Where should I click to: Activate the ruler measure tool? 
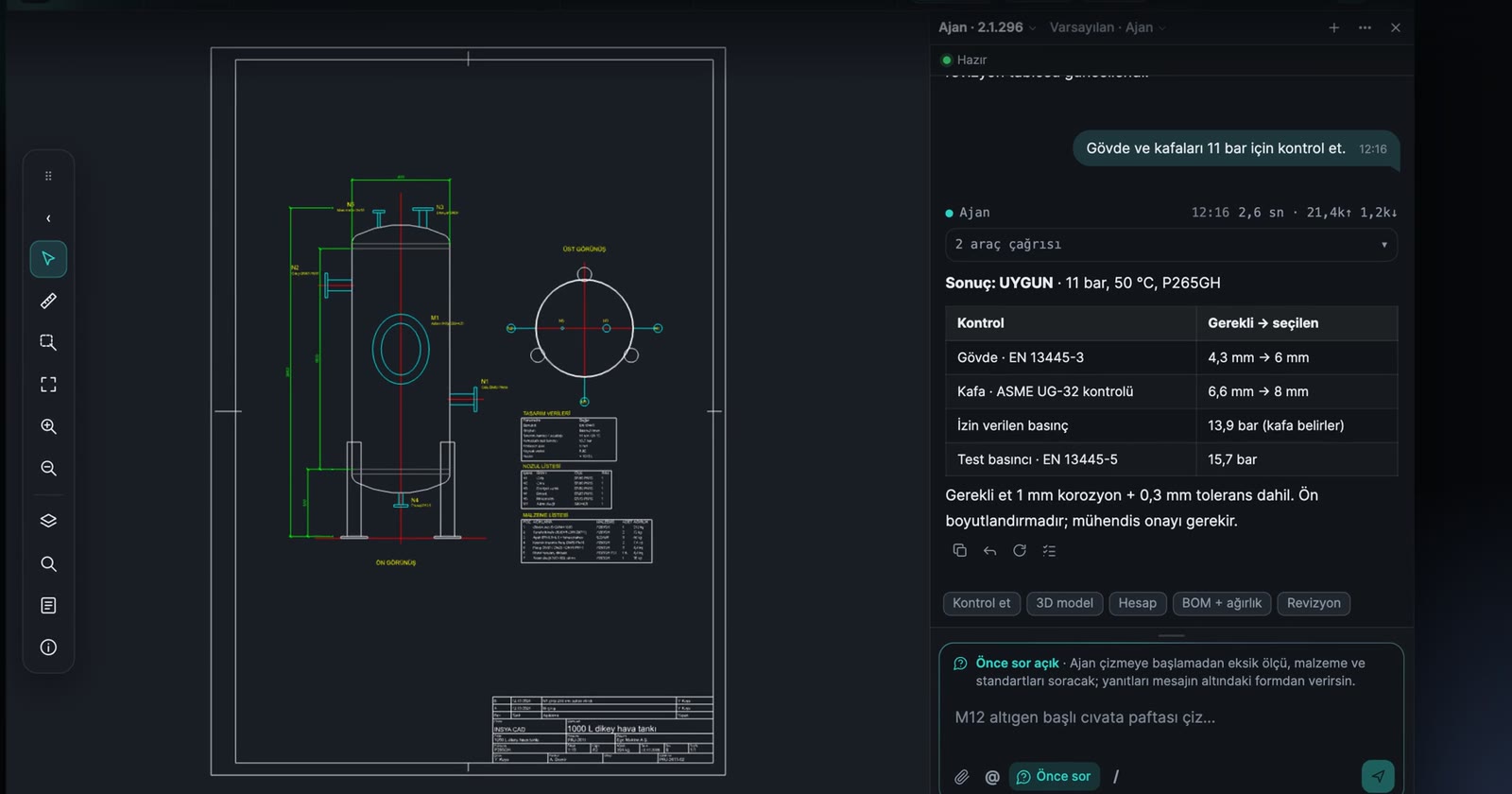[48, 301]
